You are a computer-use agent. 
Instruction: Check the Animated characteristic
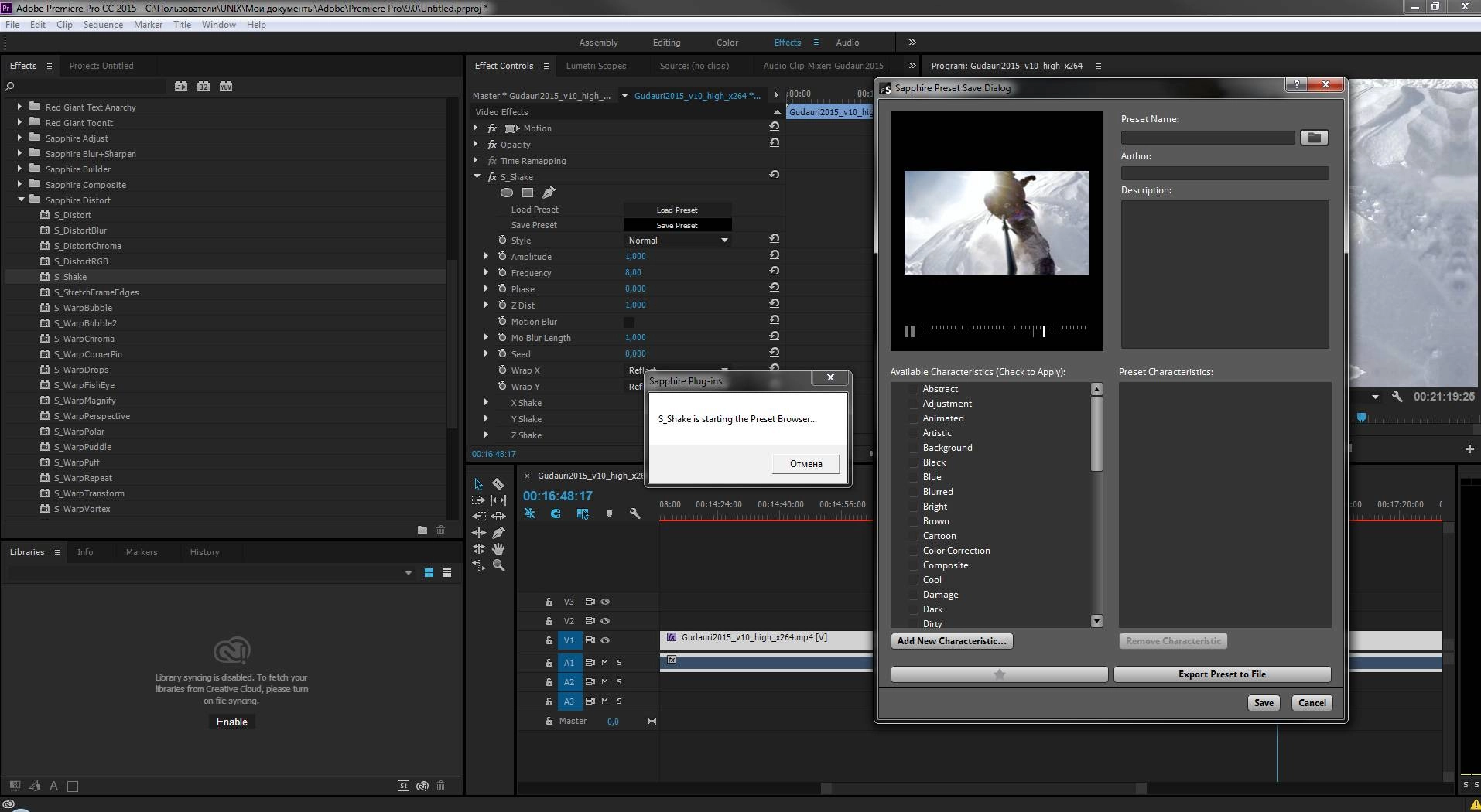tap(913, 418)
